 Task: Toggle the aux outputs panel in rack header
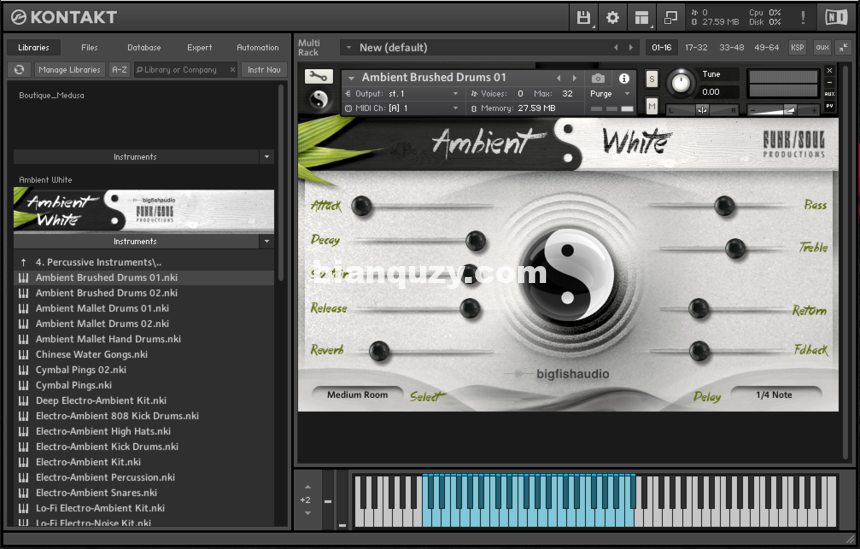point(822,48)
